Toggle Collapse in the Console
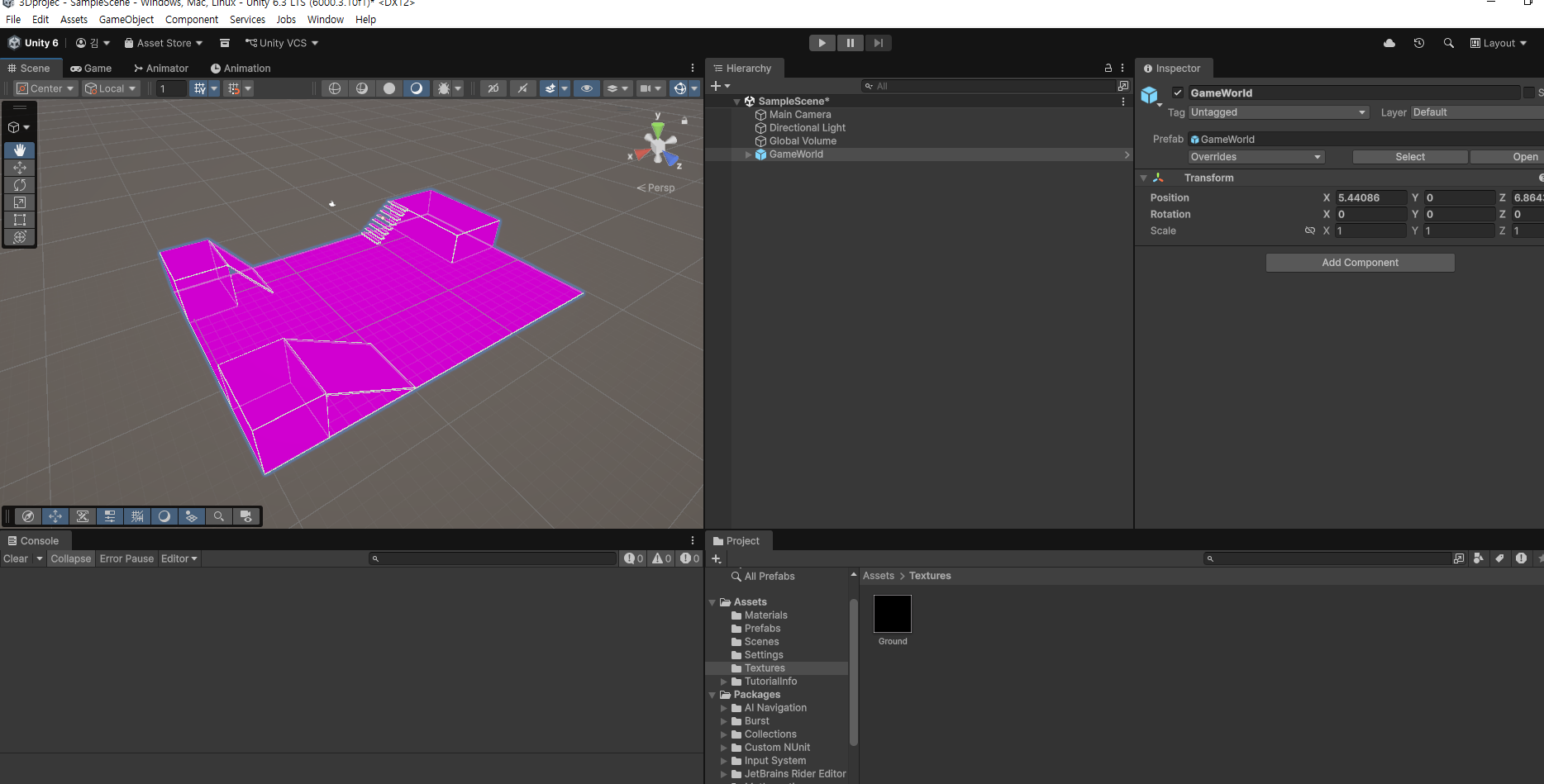Viewport: 1544px width, 784px height. (70, 558)
